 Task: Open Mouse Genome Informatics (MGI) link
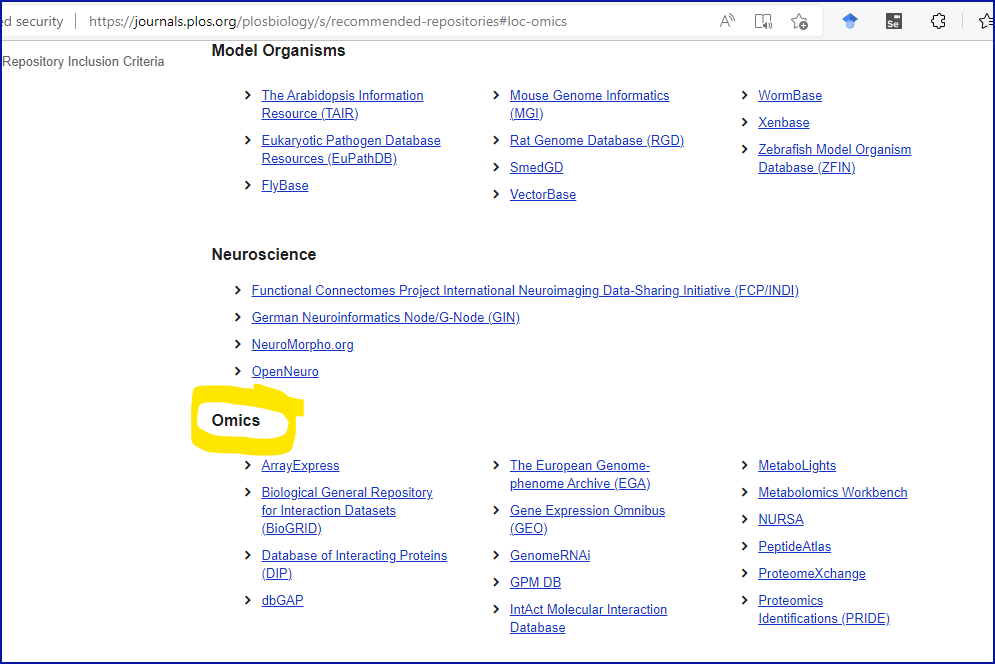click(x=590, y=104)
